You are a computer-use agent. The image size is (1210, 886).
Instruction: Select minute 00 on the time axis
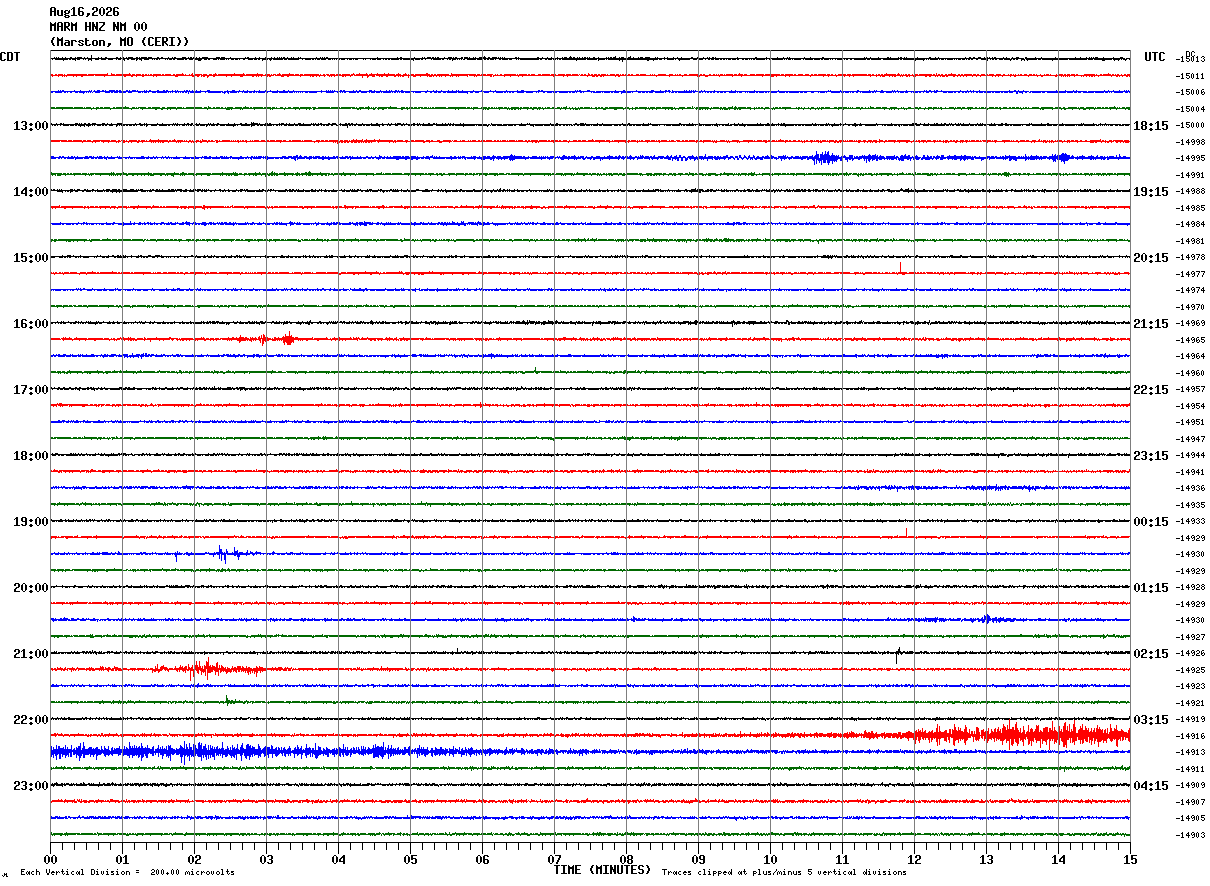50,859
